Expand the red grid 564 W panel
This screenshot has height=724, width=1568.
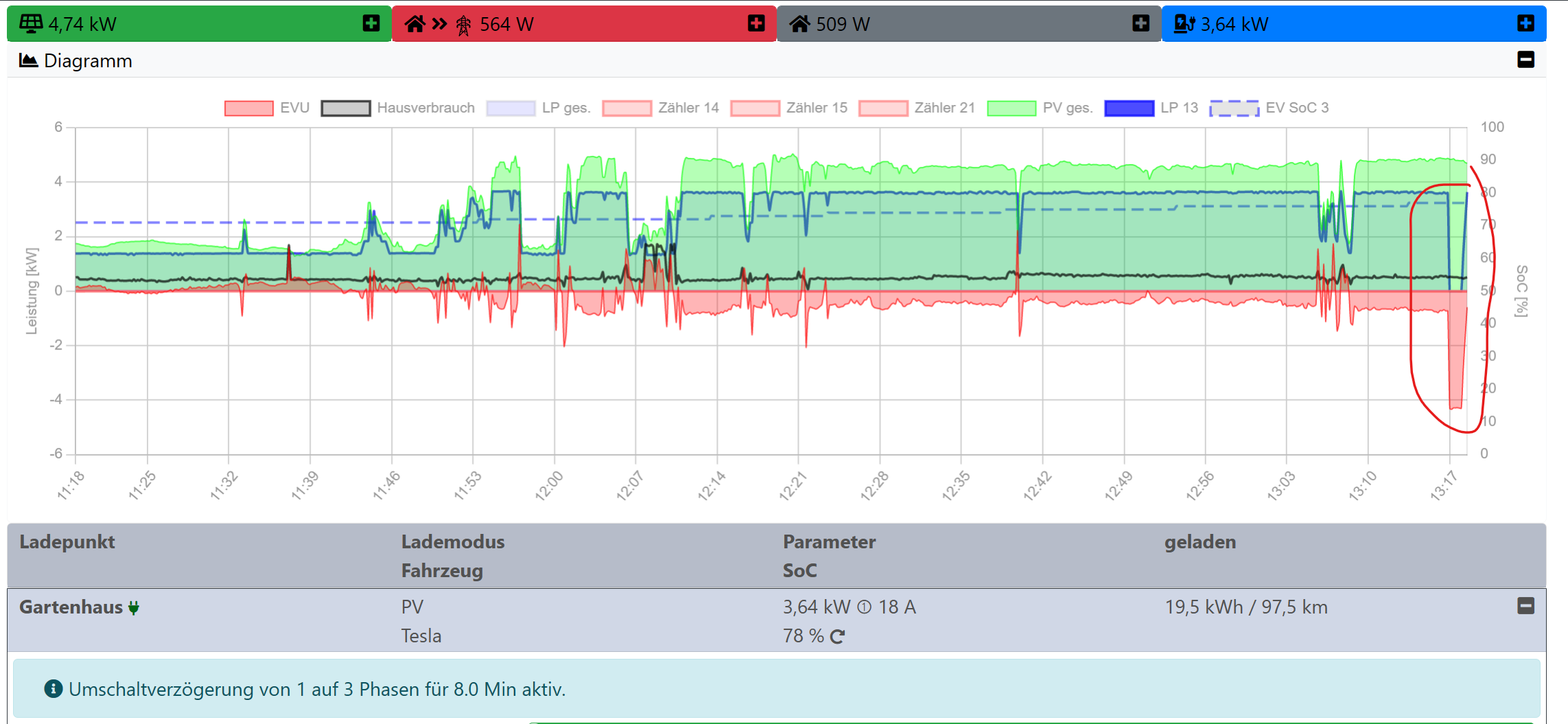click(756, 24)
